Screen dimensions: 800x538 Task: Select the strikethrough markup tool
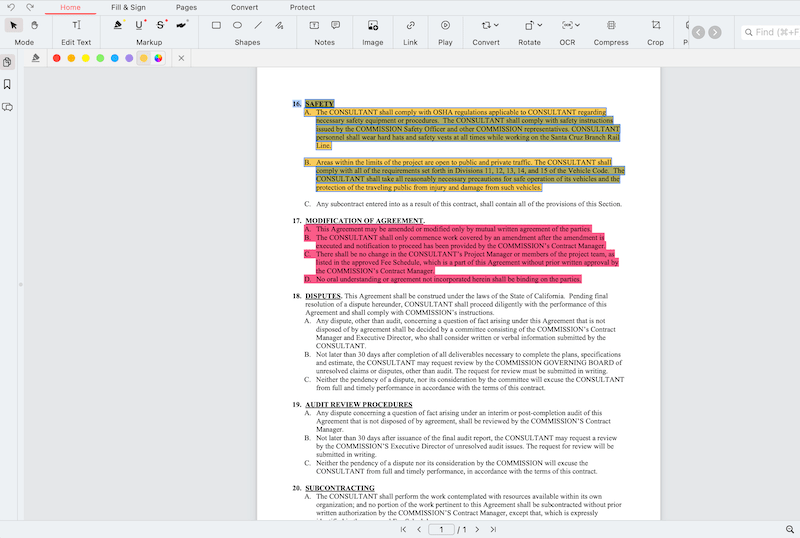pos(161,25)
